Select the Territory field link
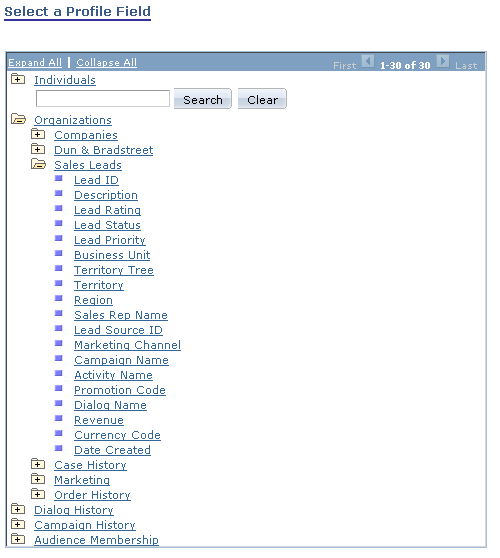Screen dimensions: 500x558 99,285
